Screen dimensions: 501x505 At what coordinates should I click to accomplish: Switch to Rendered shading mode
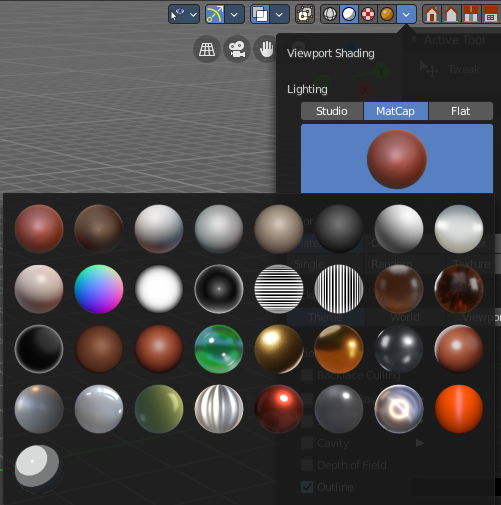pyautogui.click(x=387, y=14)
